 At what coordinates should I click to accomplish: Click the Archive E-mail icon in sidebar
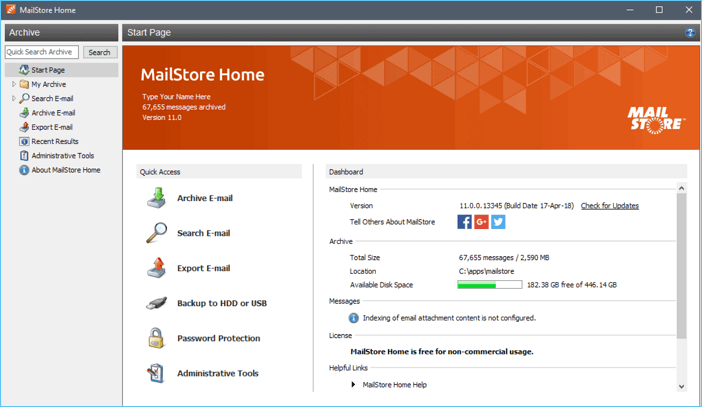pos(24,113)
